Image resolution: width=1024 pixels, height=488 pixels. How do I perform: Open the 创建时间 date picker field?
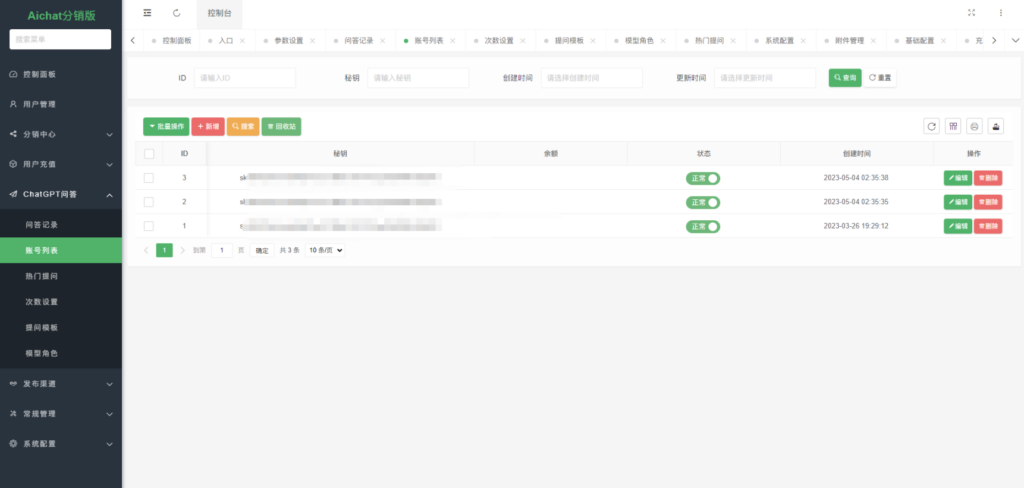pos(592,78)
